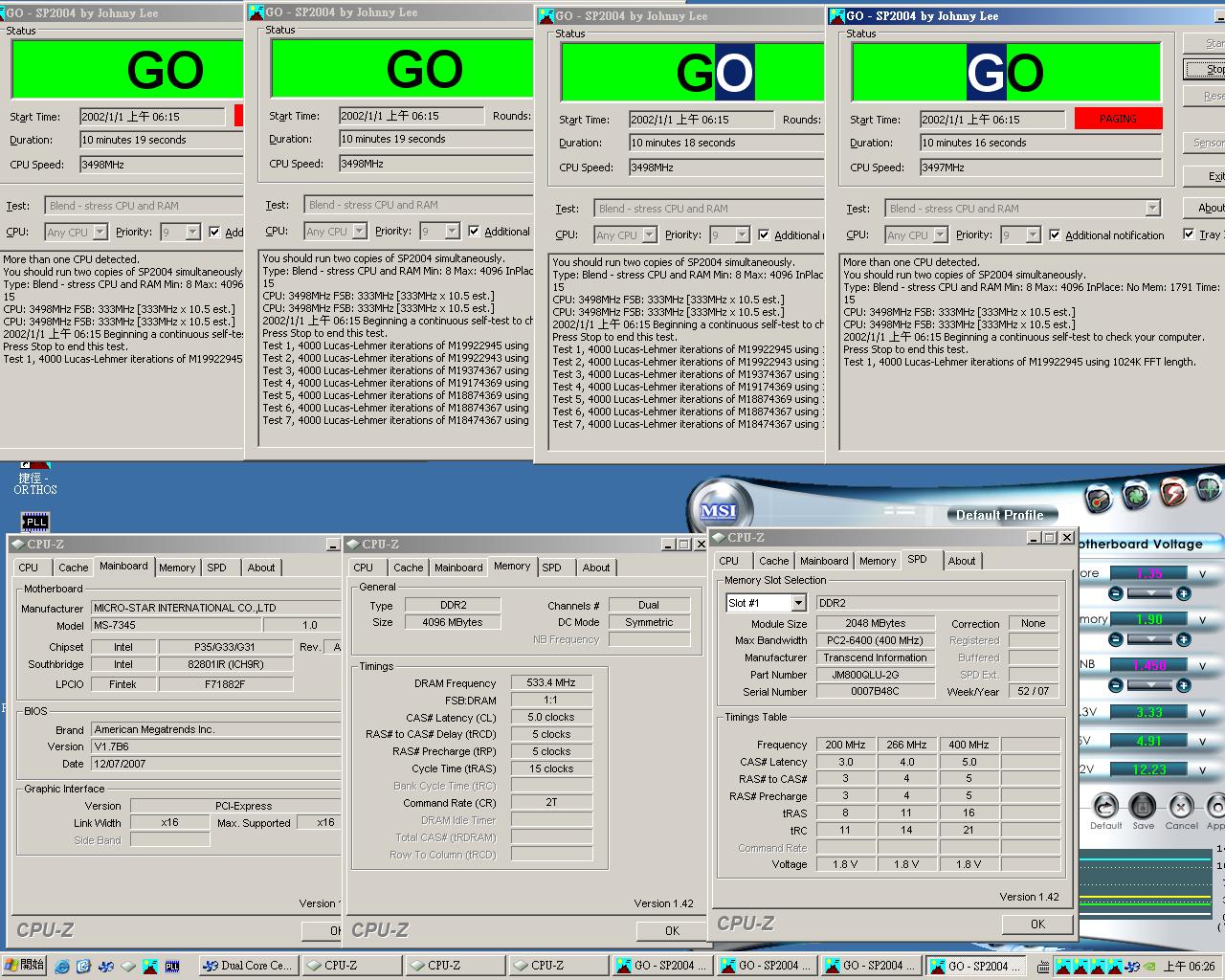Click the Start Time field in the rightmost SP2004 window
1225x980 pixels.
pos(992,120)
